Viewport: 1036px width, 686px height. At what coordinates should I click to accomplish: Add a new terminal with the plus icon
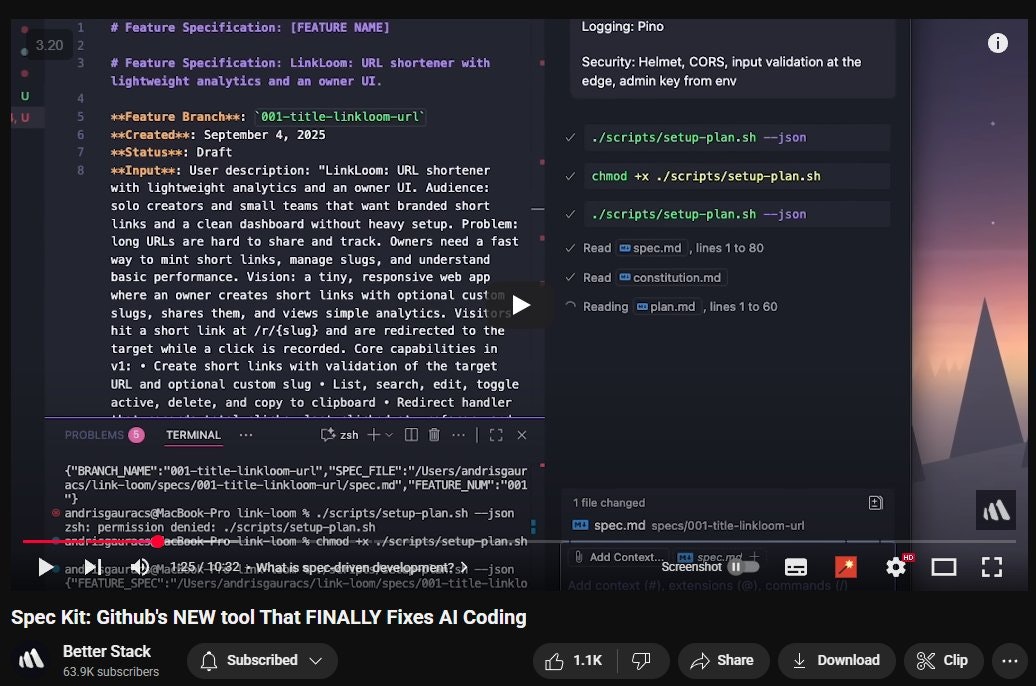click(373, 435)
